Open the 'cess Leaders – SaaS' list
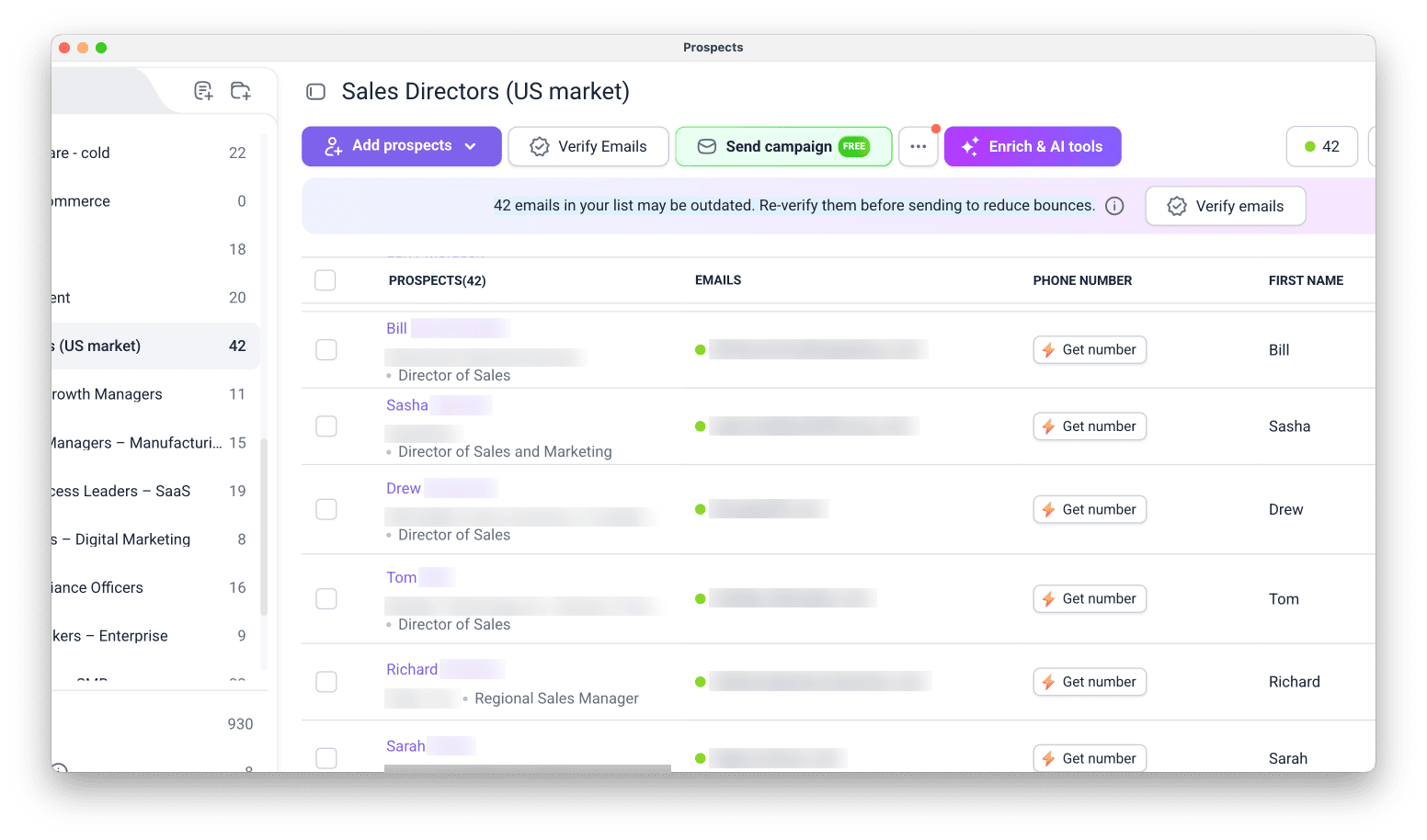The image size is (1427, 840). pyautogui.click(x=156, y=491)
